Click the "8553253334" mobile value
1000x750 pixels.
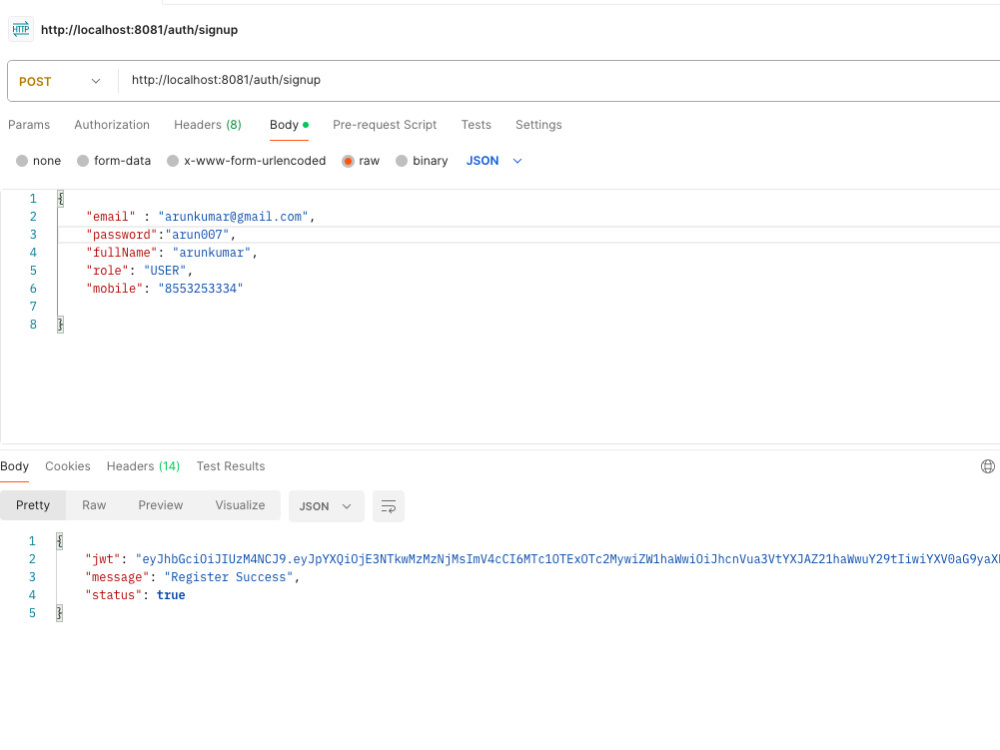pos(201,288)
